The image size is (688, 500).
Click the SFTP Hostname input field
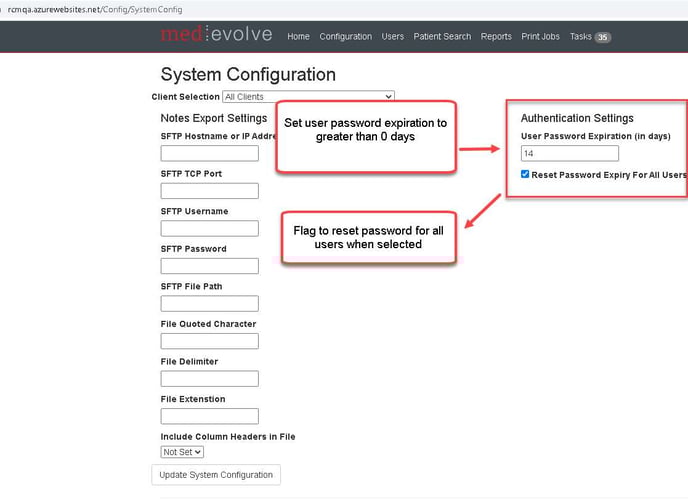(x=209, y=154)
